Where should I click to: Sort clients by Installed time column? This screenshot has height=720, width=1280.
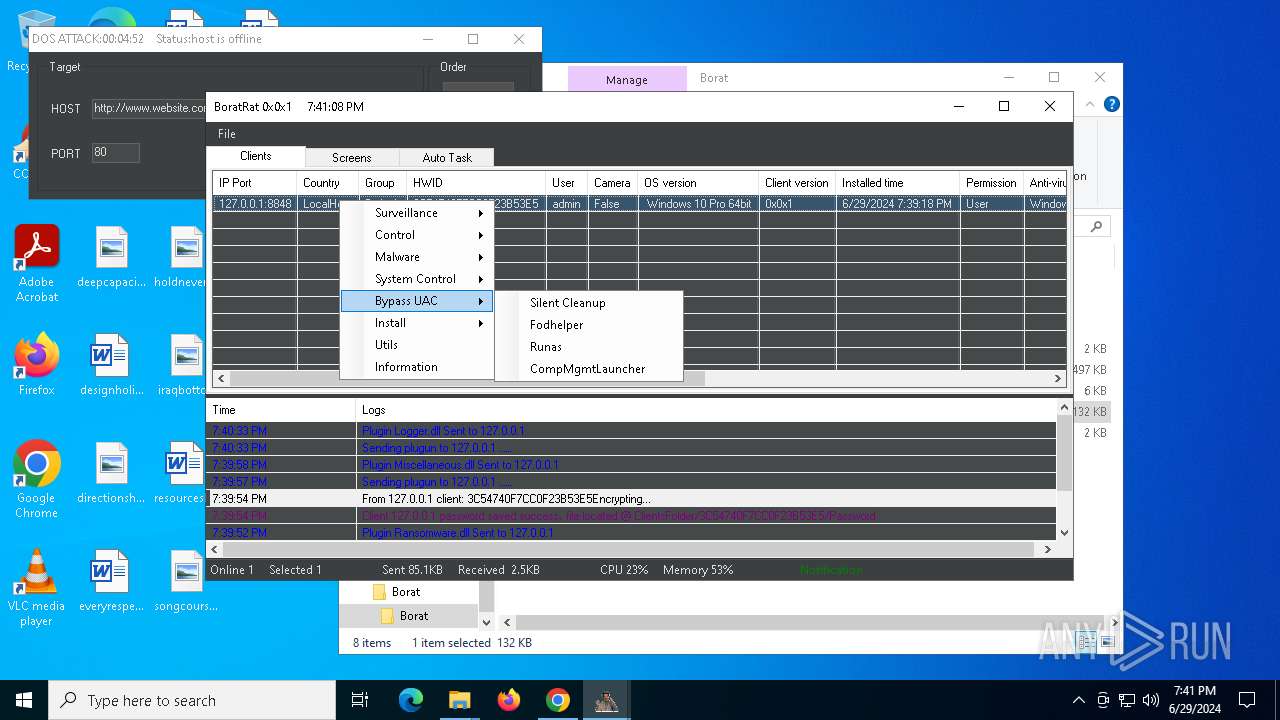pos(897,183)
